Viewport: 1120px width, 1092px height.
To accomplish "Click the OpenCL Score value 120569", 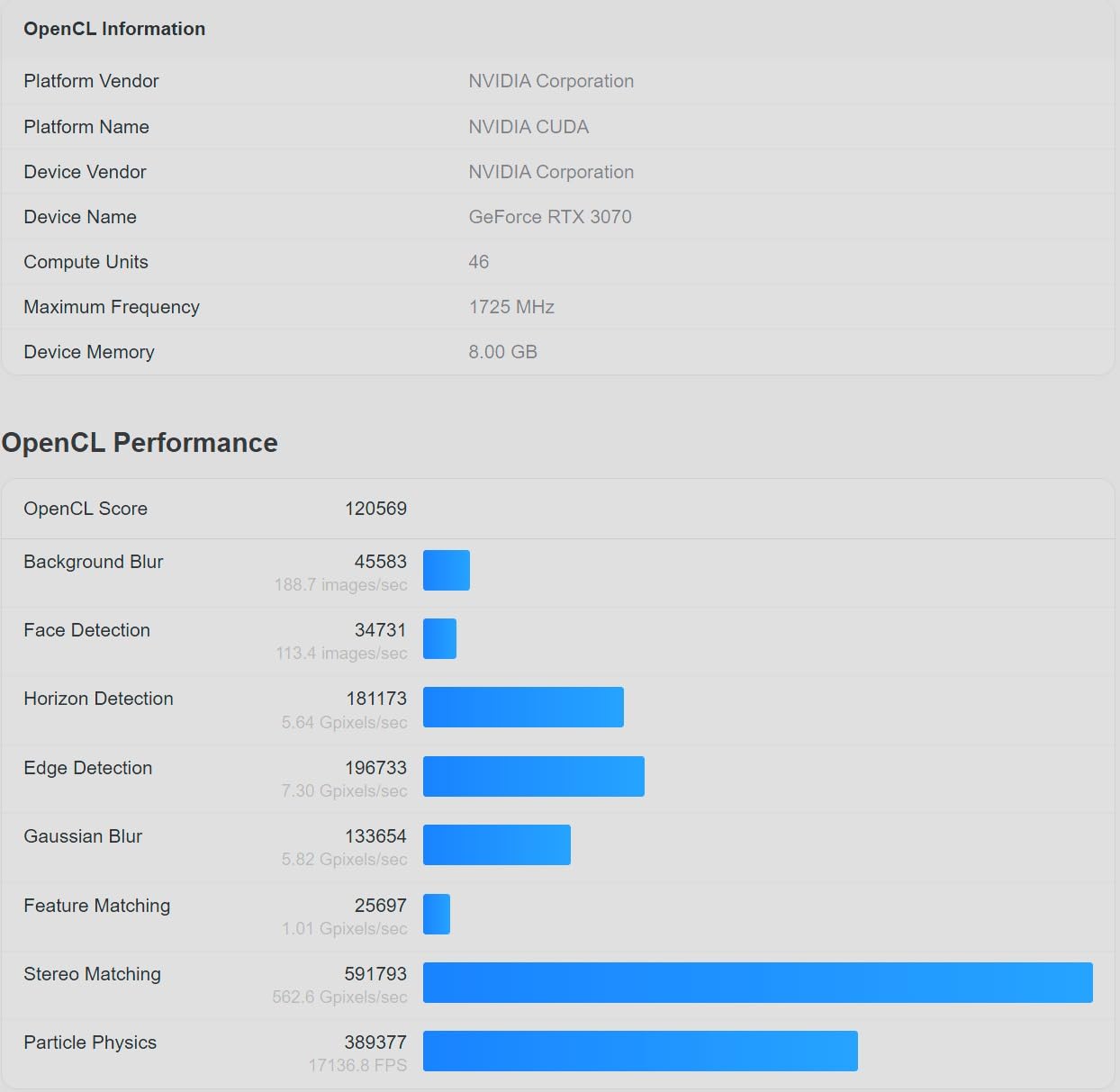I will pyautogui.click(x=375, y=509).
